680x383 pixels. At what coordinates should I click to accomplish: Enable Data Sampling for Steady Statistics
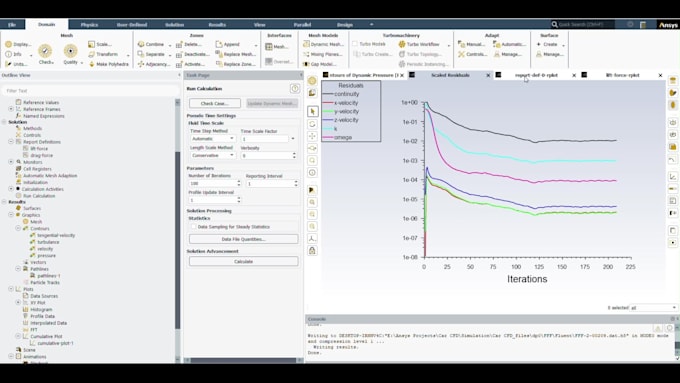tap(193, 227)
